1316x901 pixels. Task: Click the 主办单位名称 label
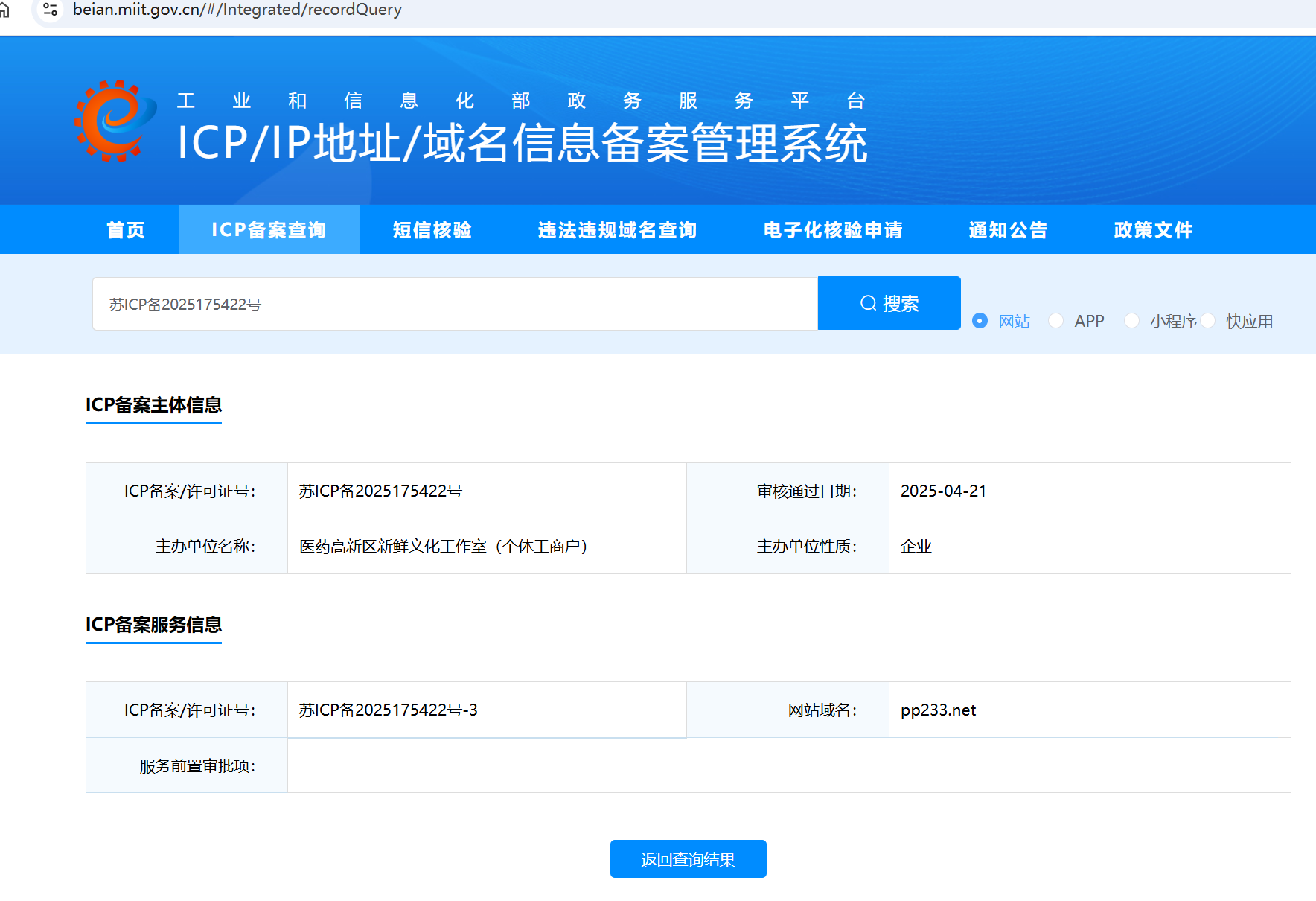(x=205, y=546)
